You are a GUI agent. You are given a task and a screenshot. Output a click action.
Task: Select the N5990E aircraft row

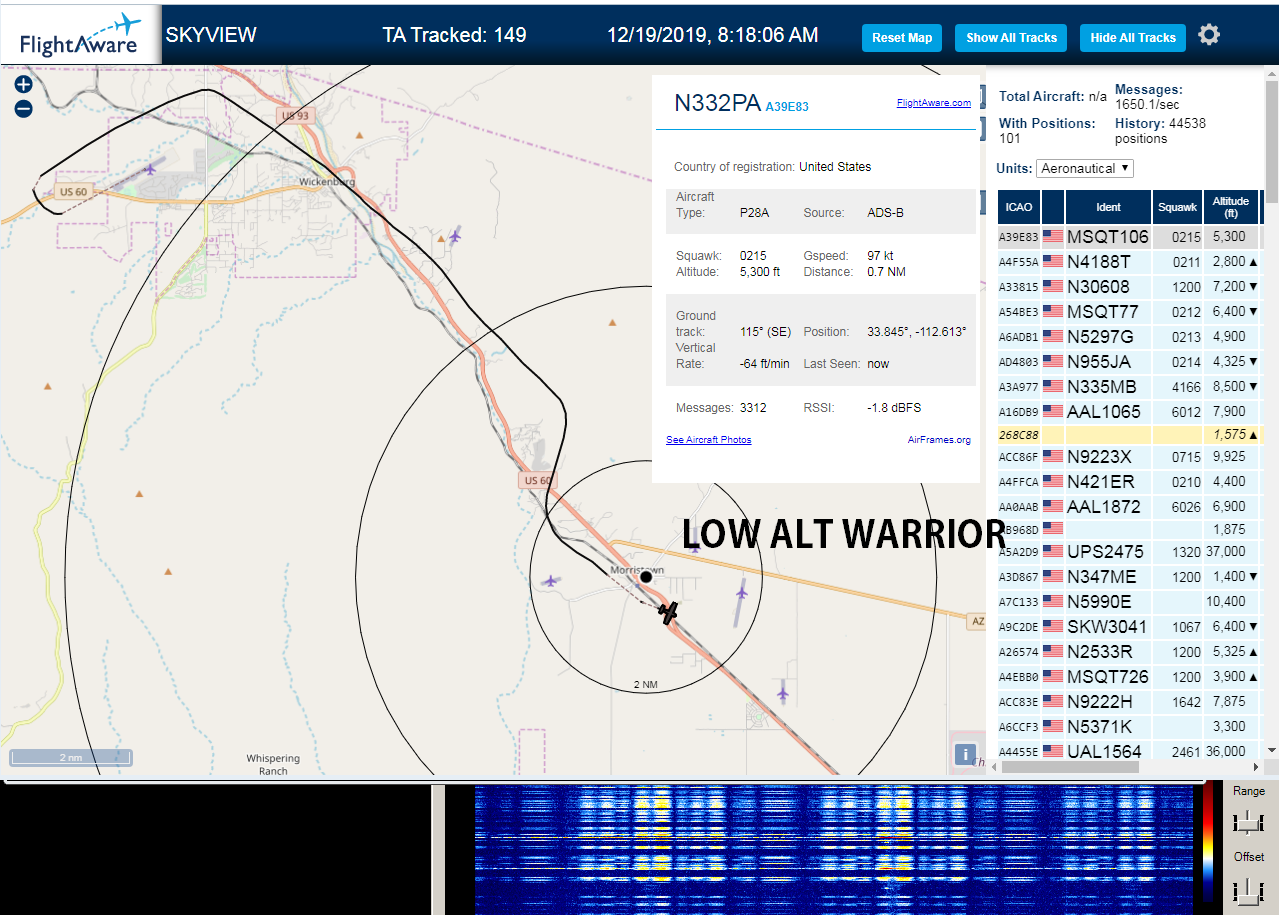pos(1129,602)
